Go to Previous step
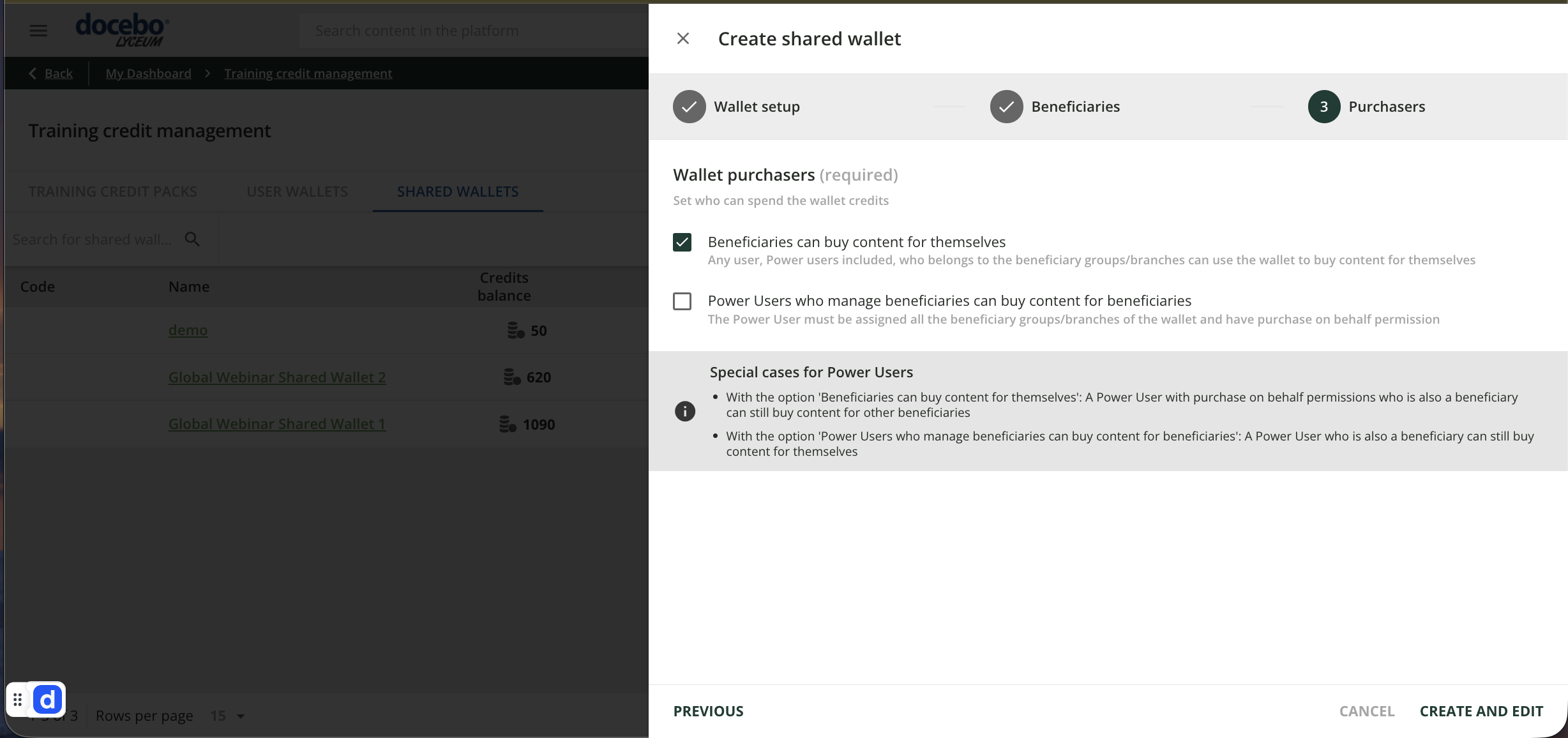 tap(708, 711)
